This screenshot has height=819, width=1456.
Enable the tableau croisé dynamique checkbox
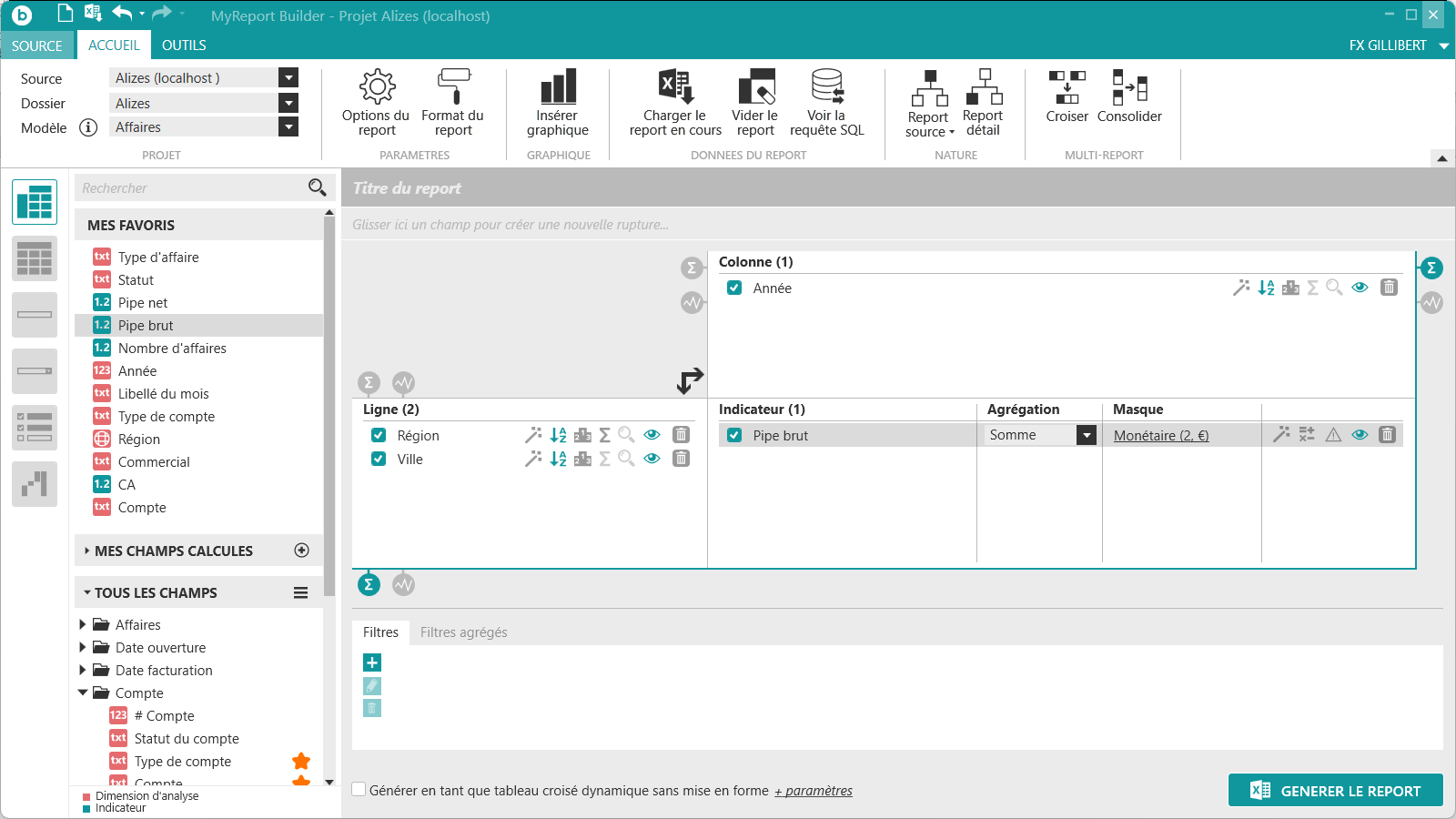[x=359, y=790]
